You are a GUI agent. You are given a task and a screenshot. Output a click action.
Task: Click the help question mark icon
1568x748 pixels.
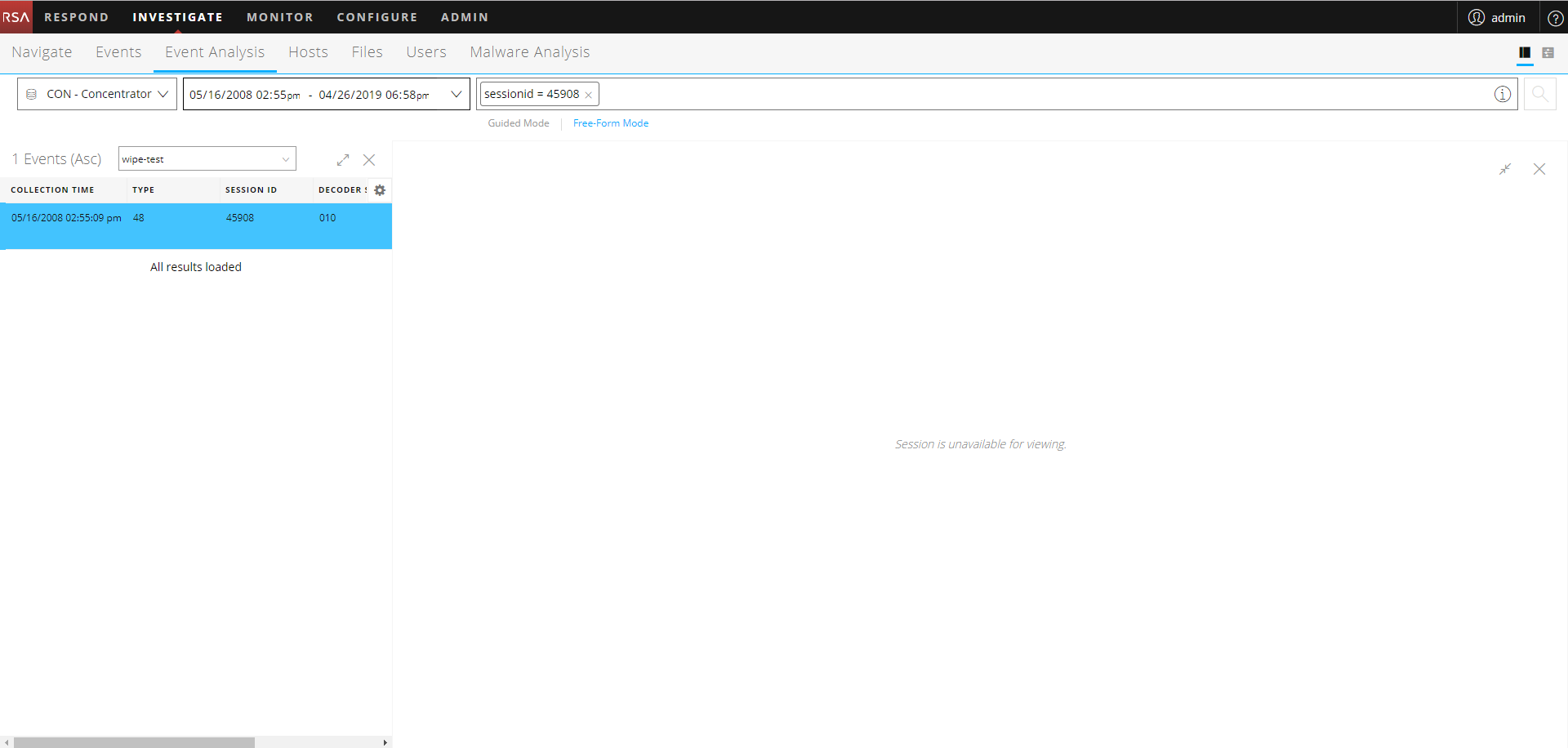coord(1556,17)
